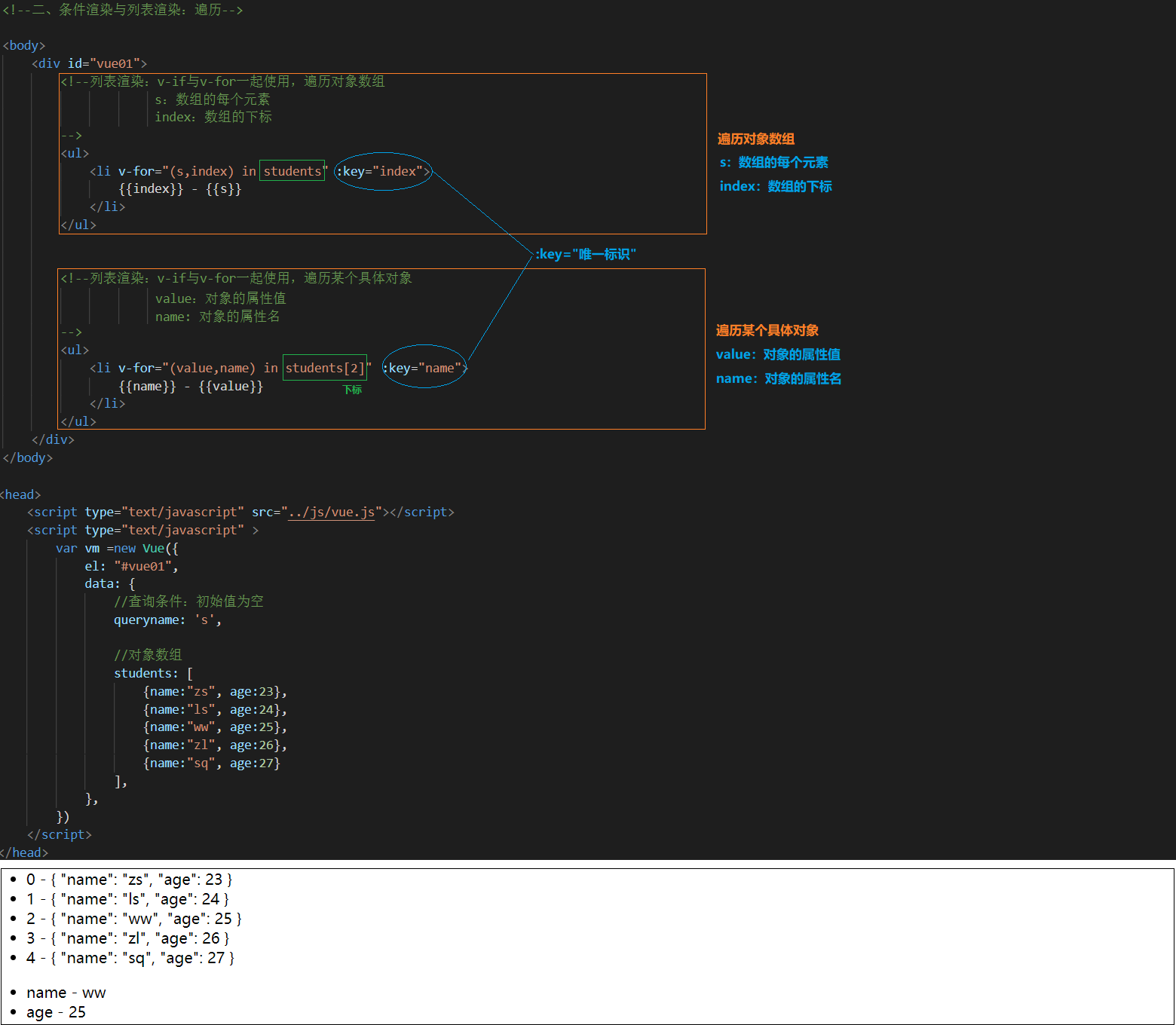Click the small green "下标" label
This screenshot has height=1025, width=1176.
click(x=352, y=390)
